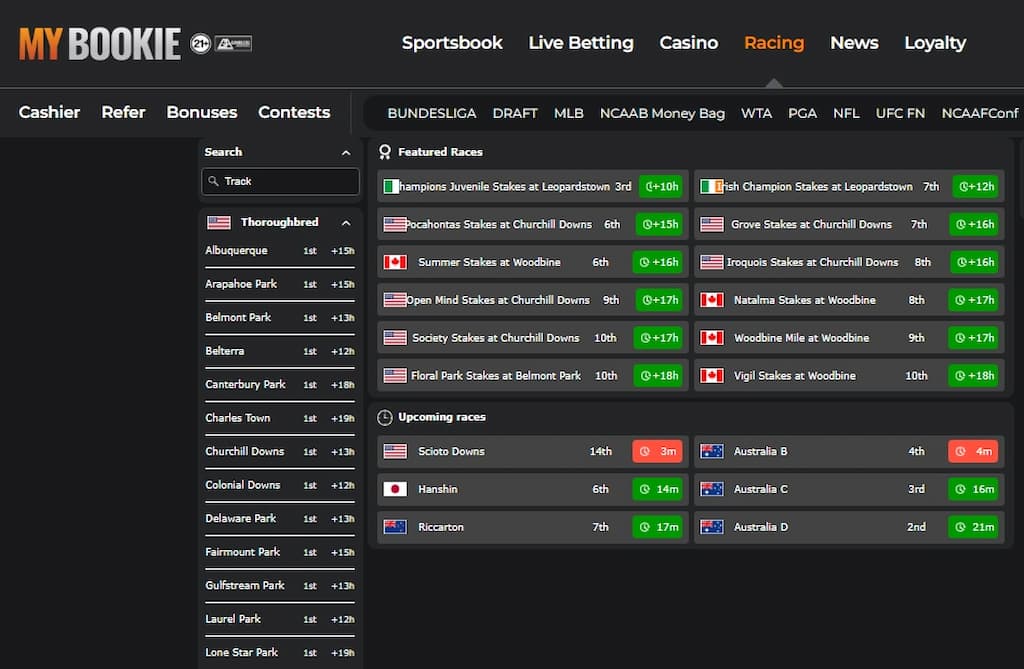The image size is (1024, 669).
Task: Click the Japan flag beside Hanshin
Action: click(395, 489)
